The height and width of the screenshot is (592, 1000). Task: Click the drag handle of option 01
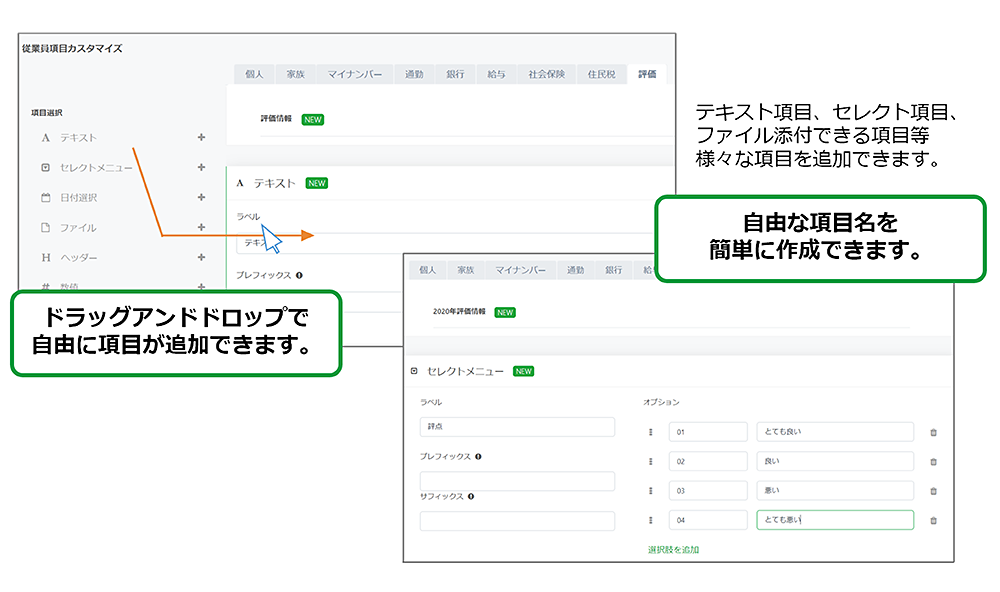pyautogui.click(x=650, y=432)
